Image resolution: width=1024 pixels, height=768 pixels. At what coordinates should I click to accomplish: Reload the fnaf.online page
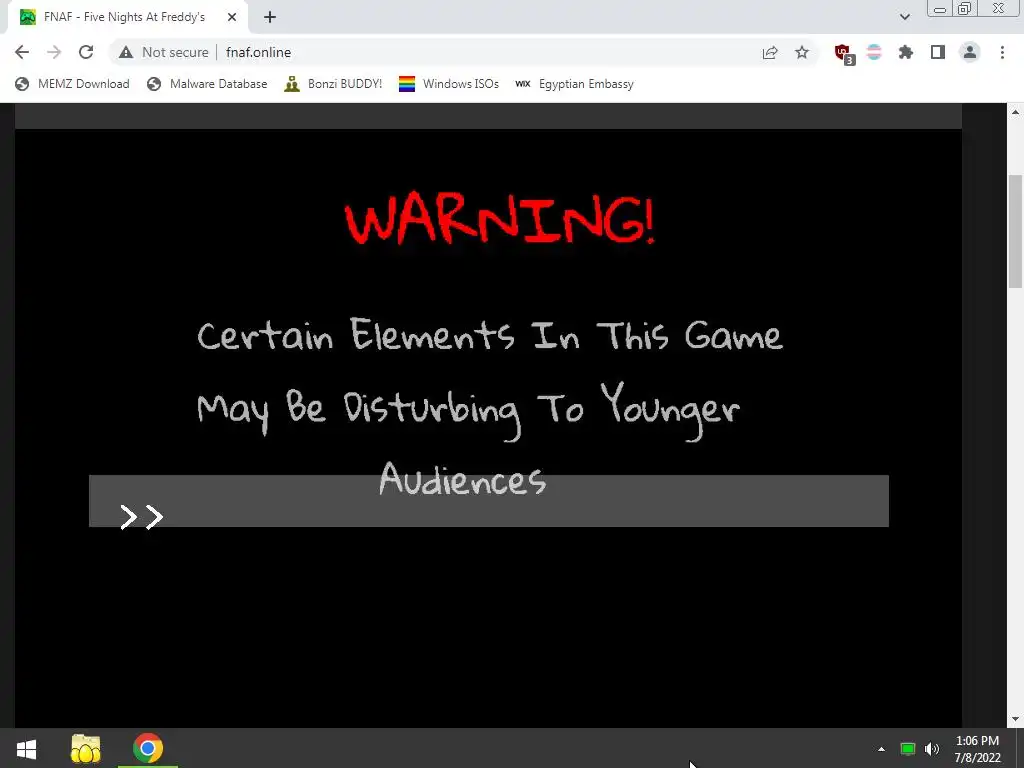[86, 52]
